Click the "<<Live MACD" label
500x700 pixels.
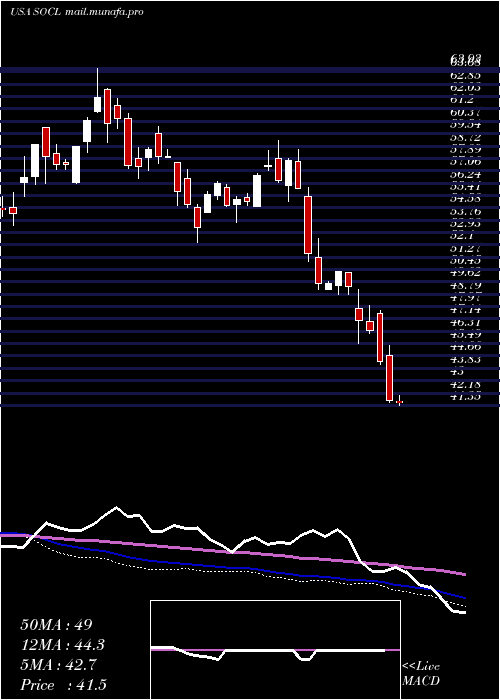(421, 673)
